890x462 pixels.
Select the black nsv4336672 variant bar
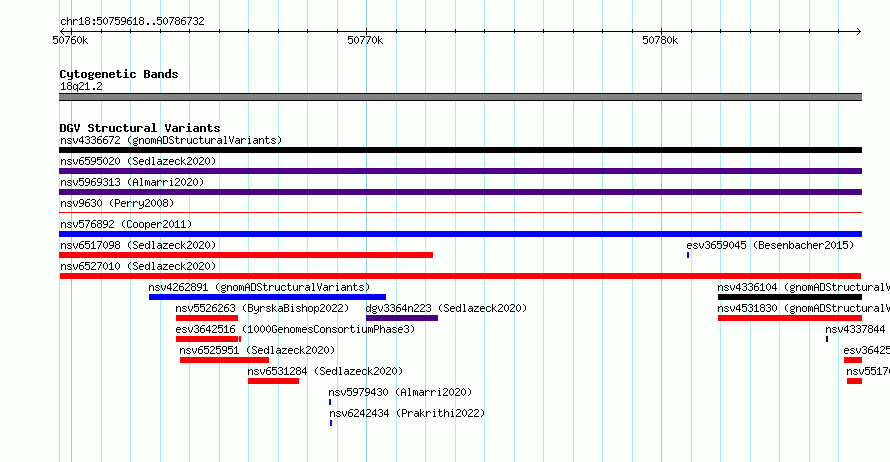(x=460, y=150)
